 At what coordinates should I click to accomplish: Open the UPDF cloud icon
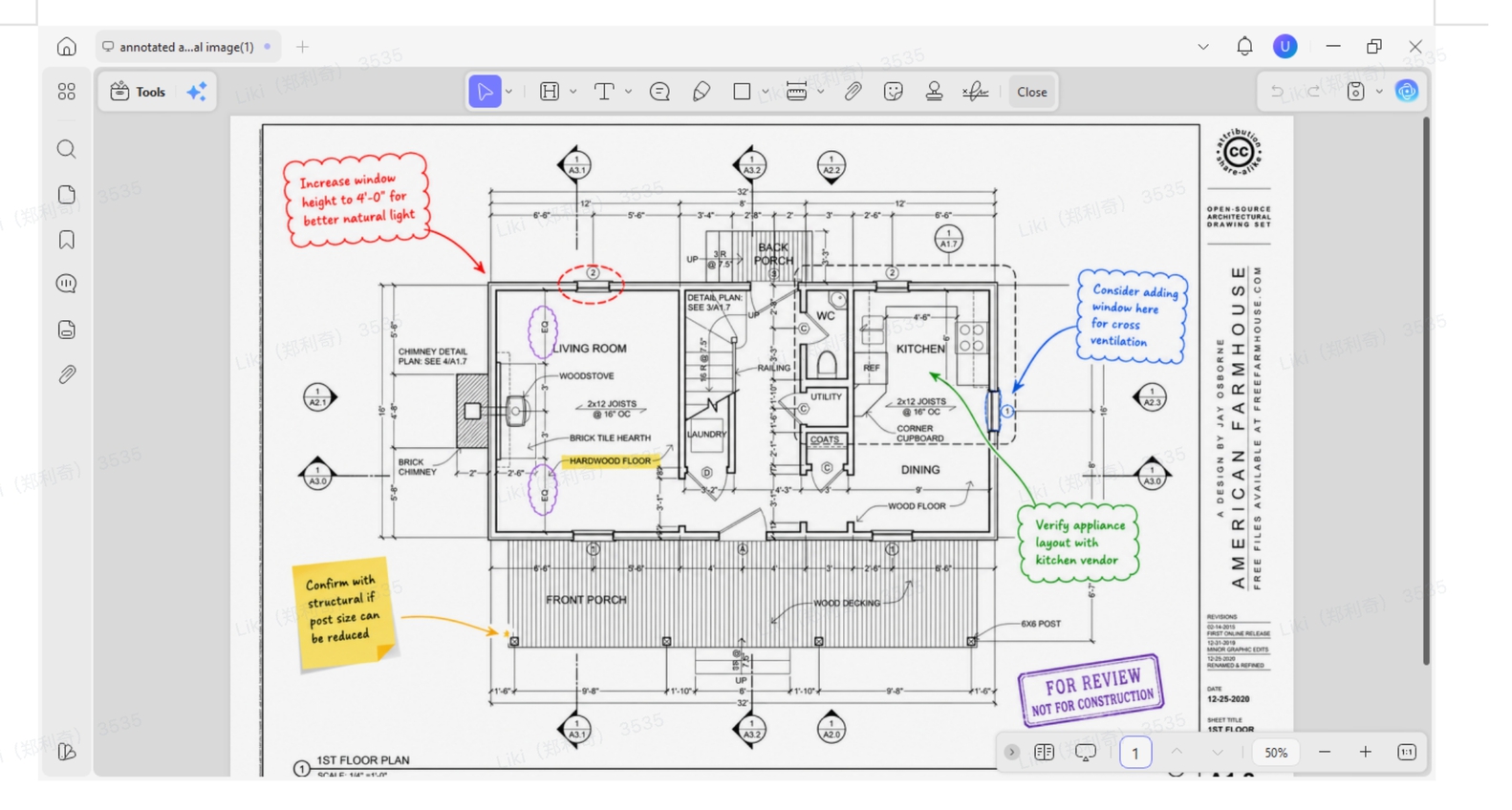[1406, 91]
